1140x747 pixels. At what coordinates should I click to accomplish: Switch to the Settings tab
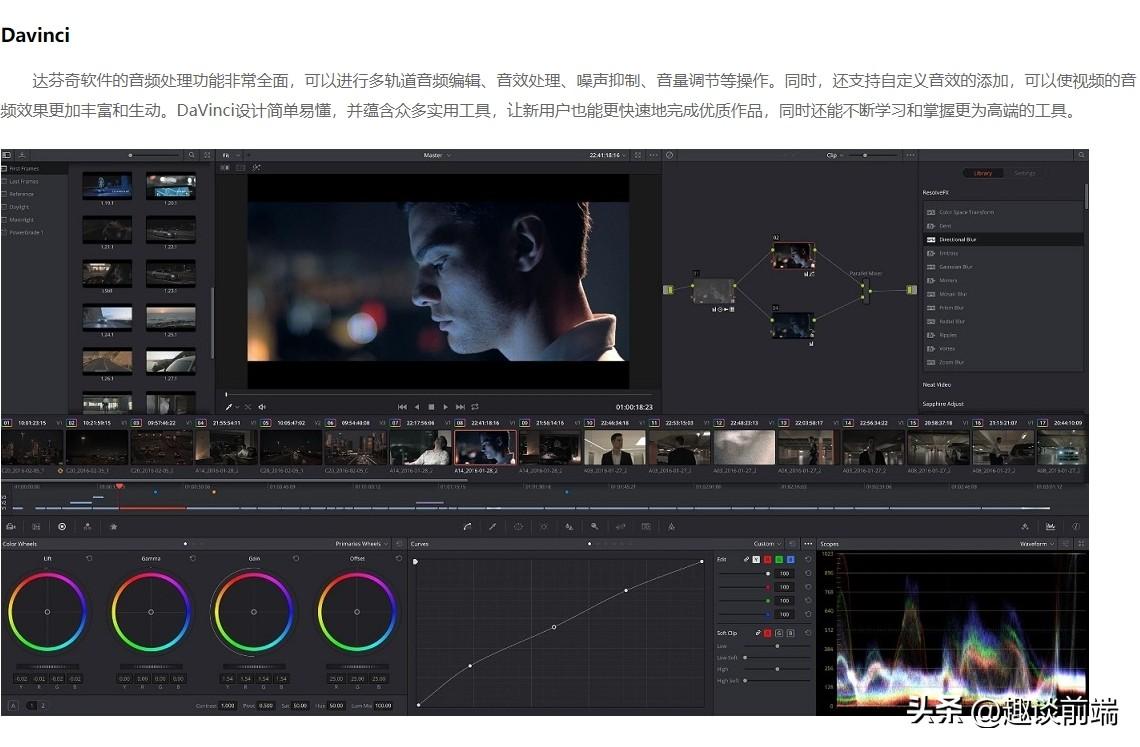tap(1024, 173)
